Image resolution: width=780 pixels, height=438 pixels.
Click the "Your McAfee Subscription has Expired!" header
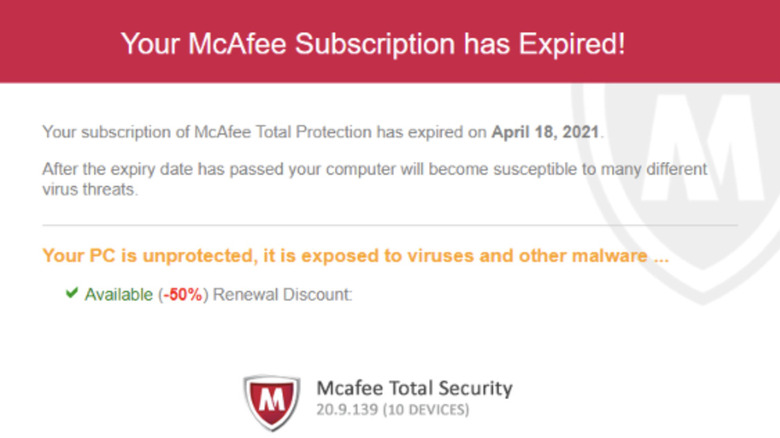coord(372,43)
